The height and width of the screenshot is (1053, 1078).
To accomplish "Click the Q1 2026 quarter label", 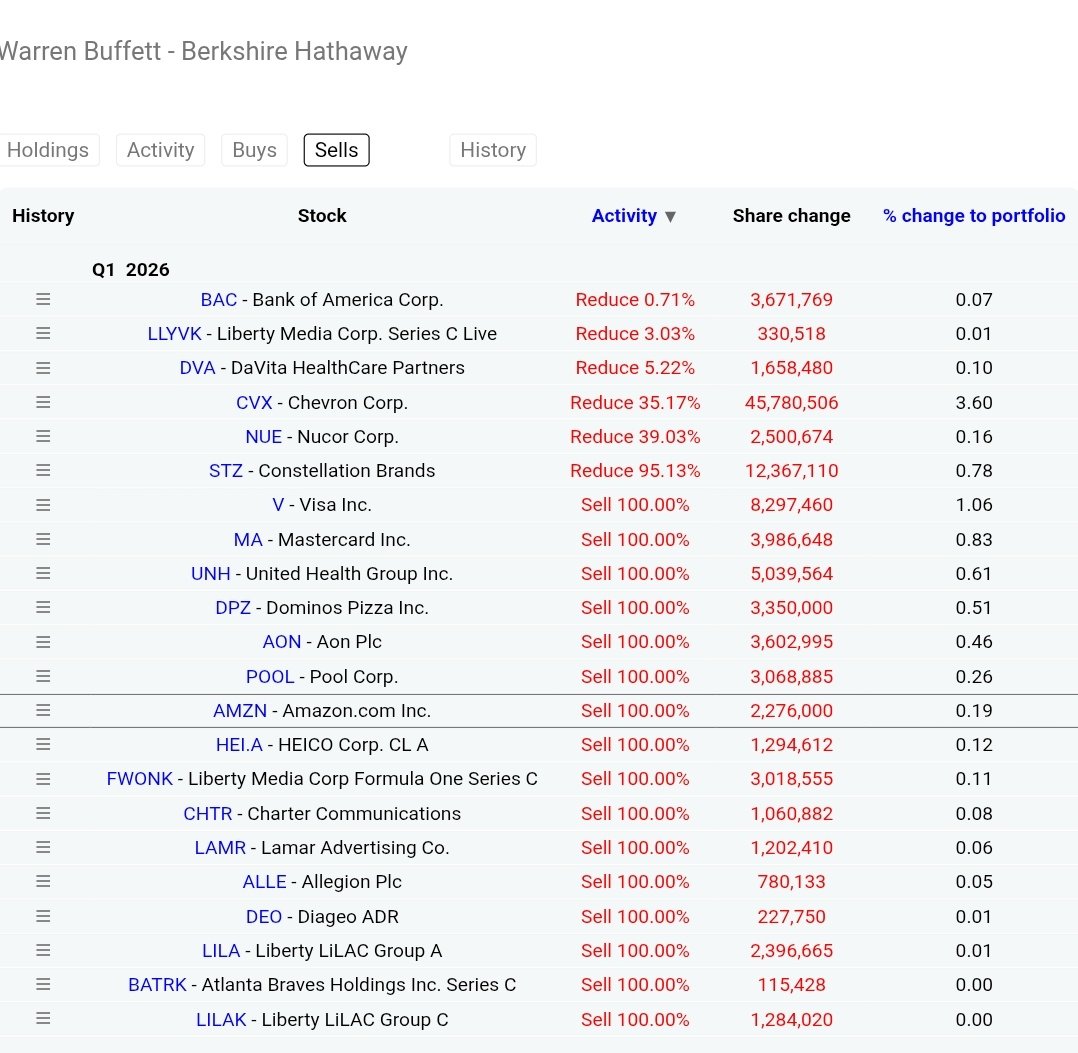I will [131, 269].
